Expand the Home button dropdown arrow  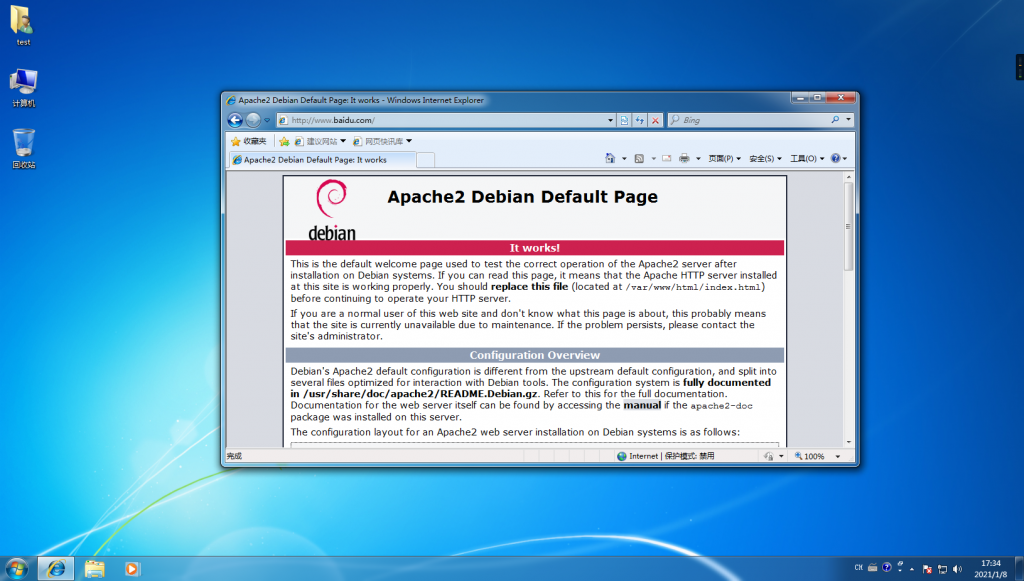tap(624, 159)
